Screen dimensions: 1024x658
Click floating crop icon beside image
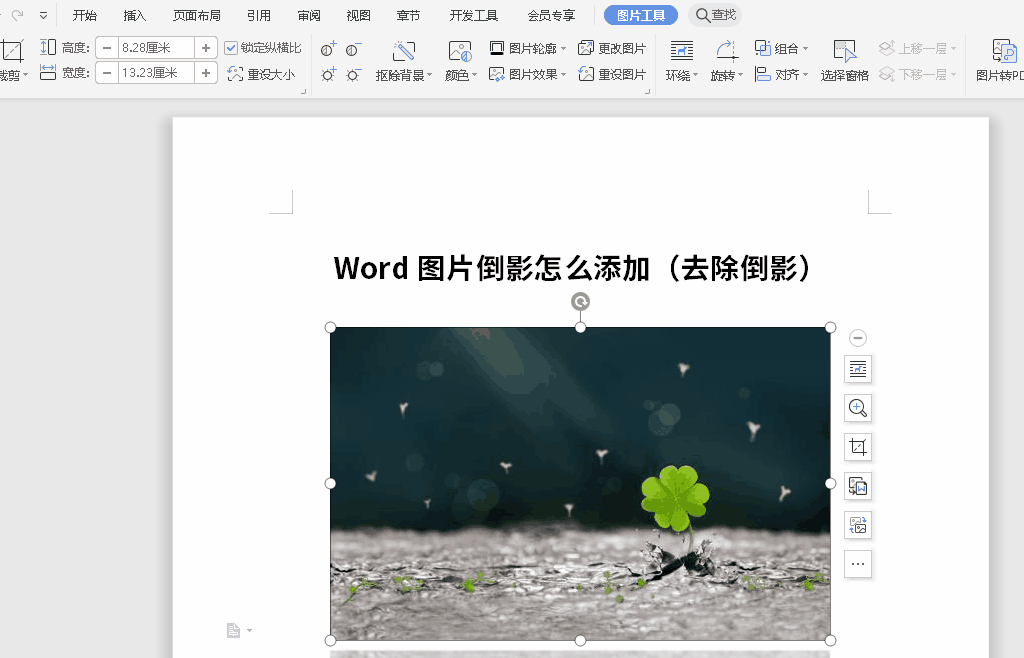[857, 447]
